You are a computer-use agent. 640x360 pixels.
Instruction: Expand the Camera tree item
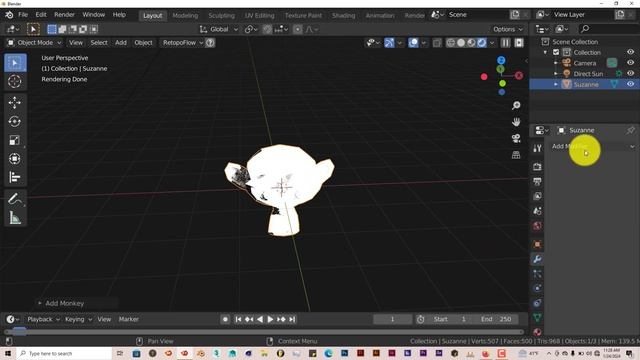(x=556, y=63)
